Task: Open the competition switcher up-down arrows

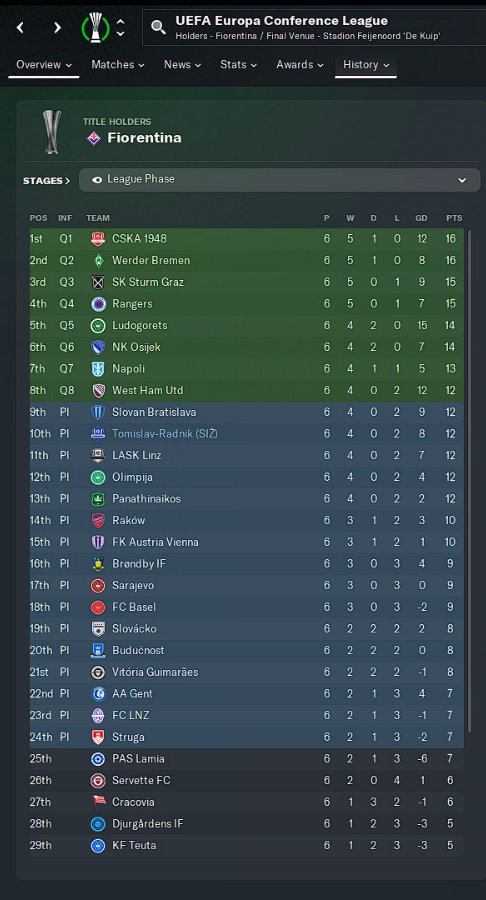Action: tap(120, 27)
